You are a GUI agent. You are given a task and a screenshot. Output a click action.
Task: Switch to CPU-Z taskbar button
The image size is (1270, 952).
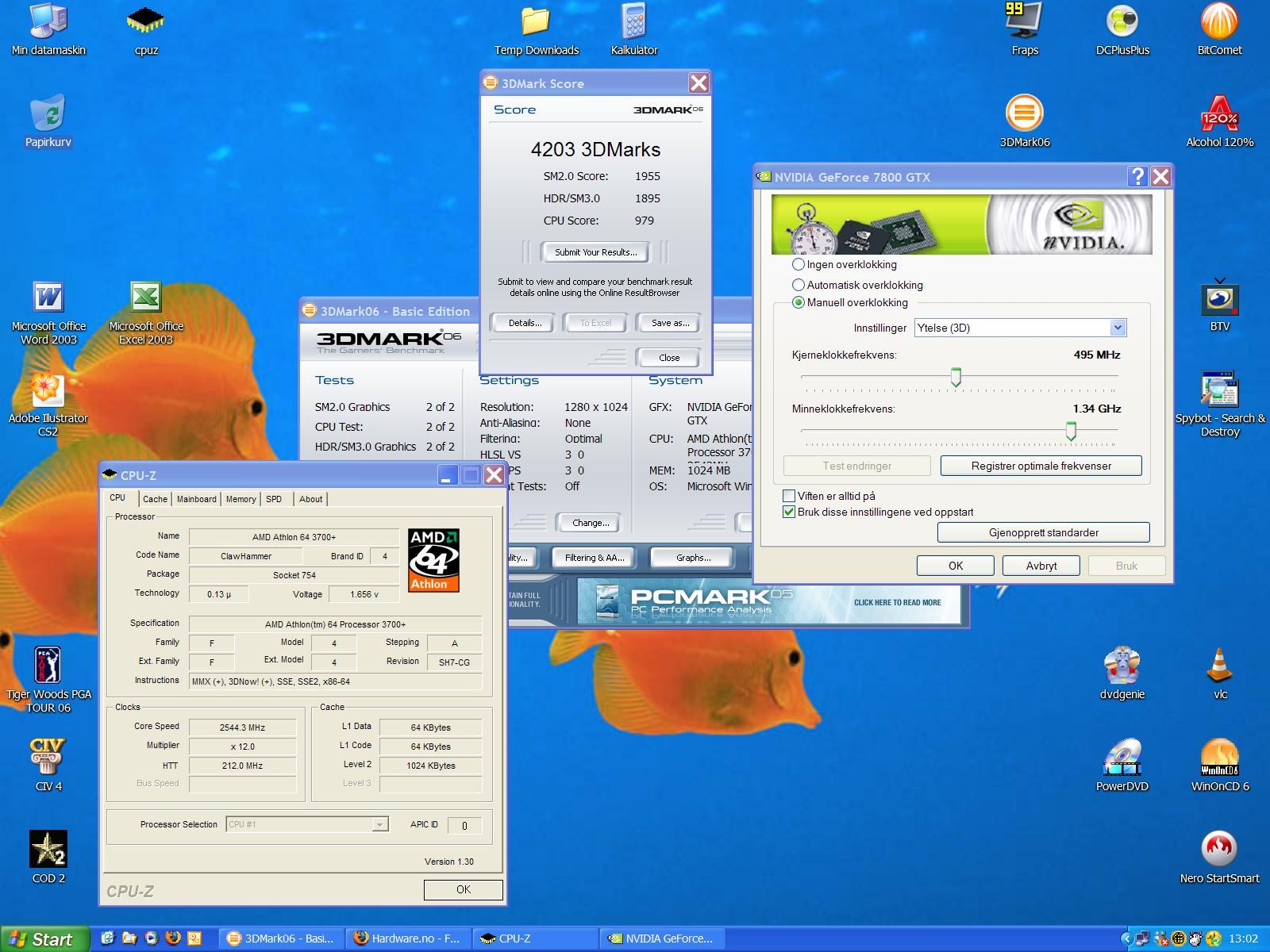coord(535,939)
